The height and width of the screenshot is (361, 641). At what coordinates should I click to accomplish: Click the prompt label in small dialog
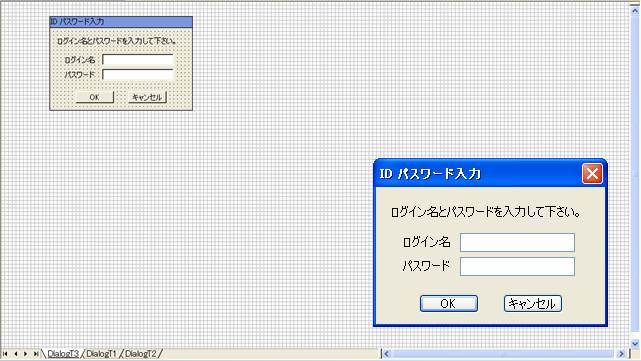117,41
